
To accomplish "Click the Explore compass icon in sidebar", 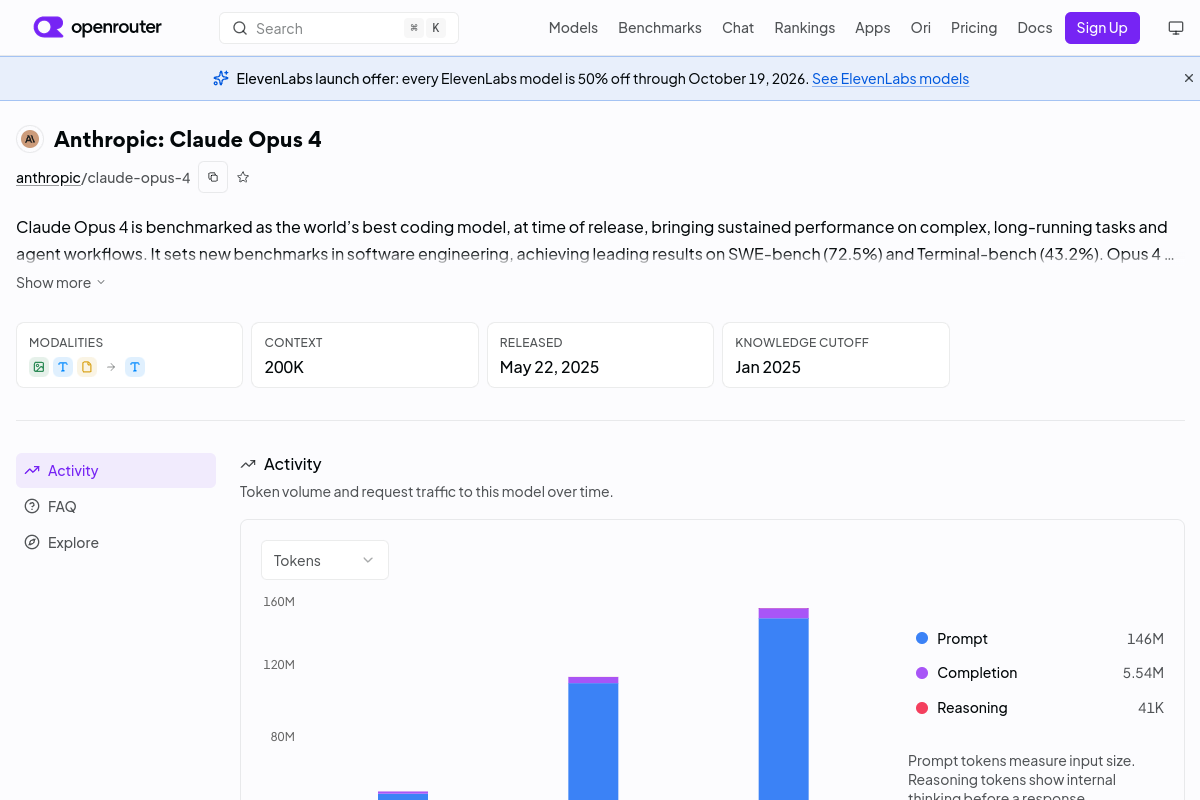I will (x=32, y=542).
